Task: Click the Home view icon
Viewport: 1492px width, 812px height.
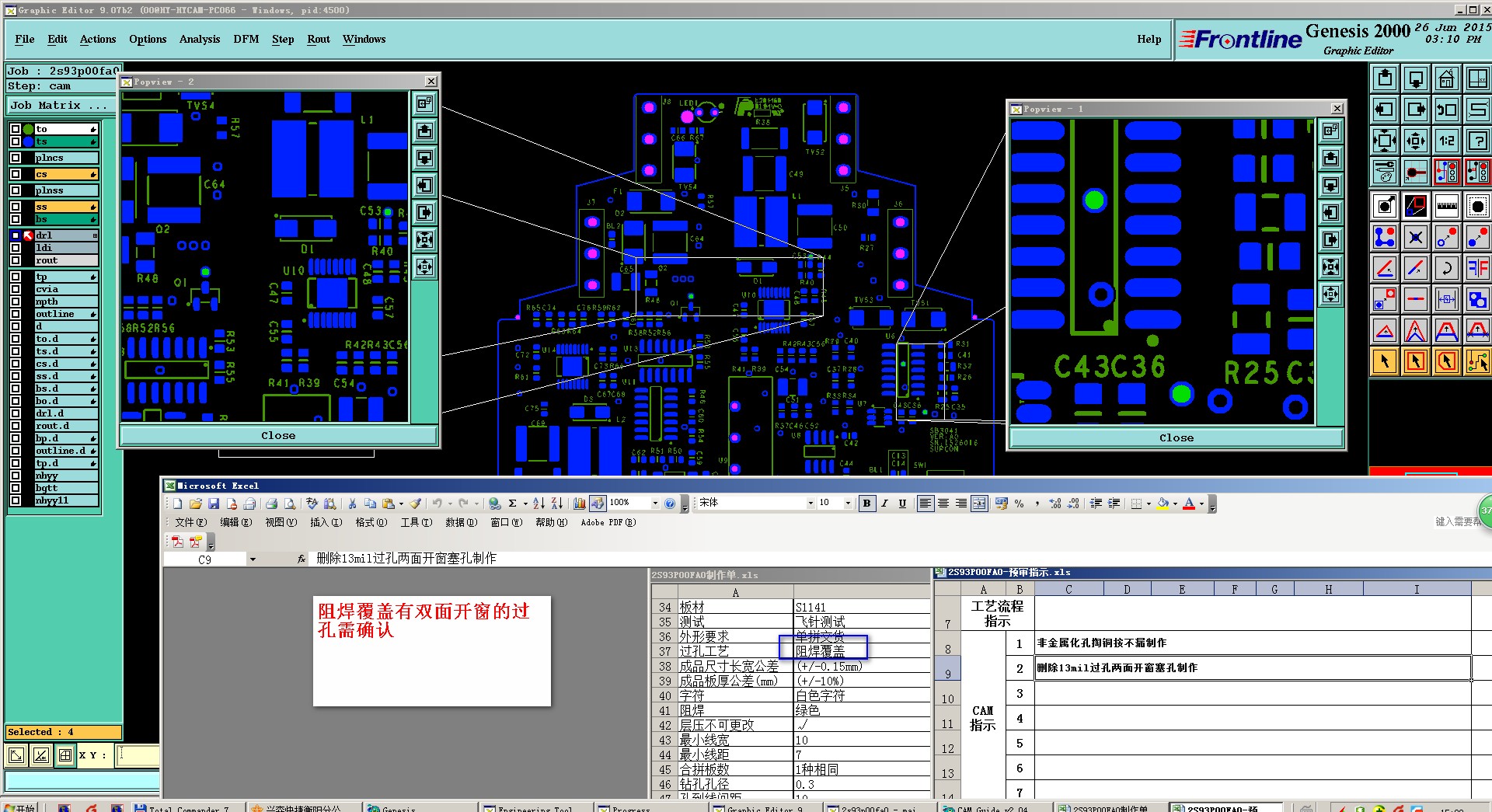Action: [x=1447, y=78]
